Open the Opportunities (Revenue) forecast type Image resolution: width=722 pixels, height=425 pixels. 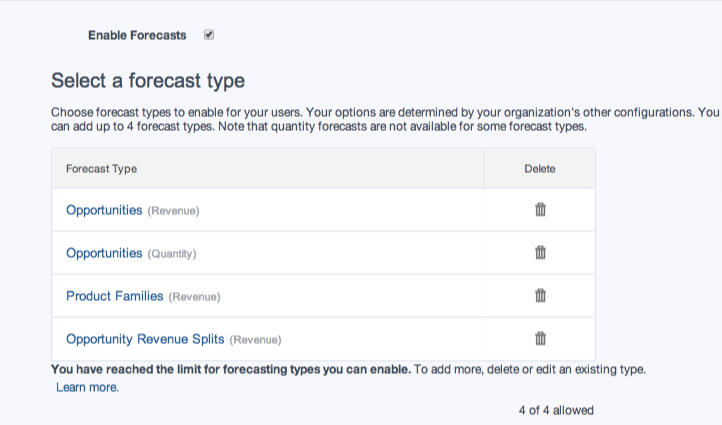pyautogui.click(x=104, y=210)
